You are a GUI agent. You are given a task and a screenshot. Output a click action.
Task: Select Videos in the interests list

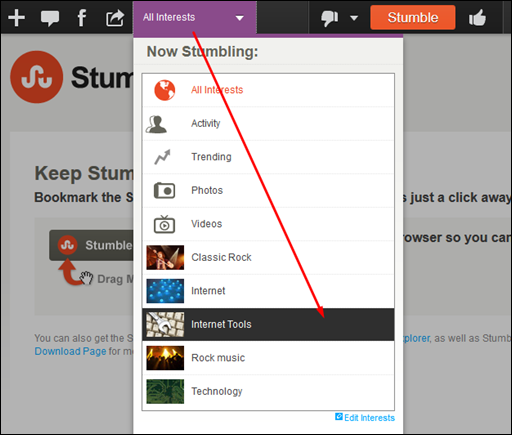tap(268, 224)
